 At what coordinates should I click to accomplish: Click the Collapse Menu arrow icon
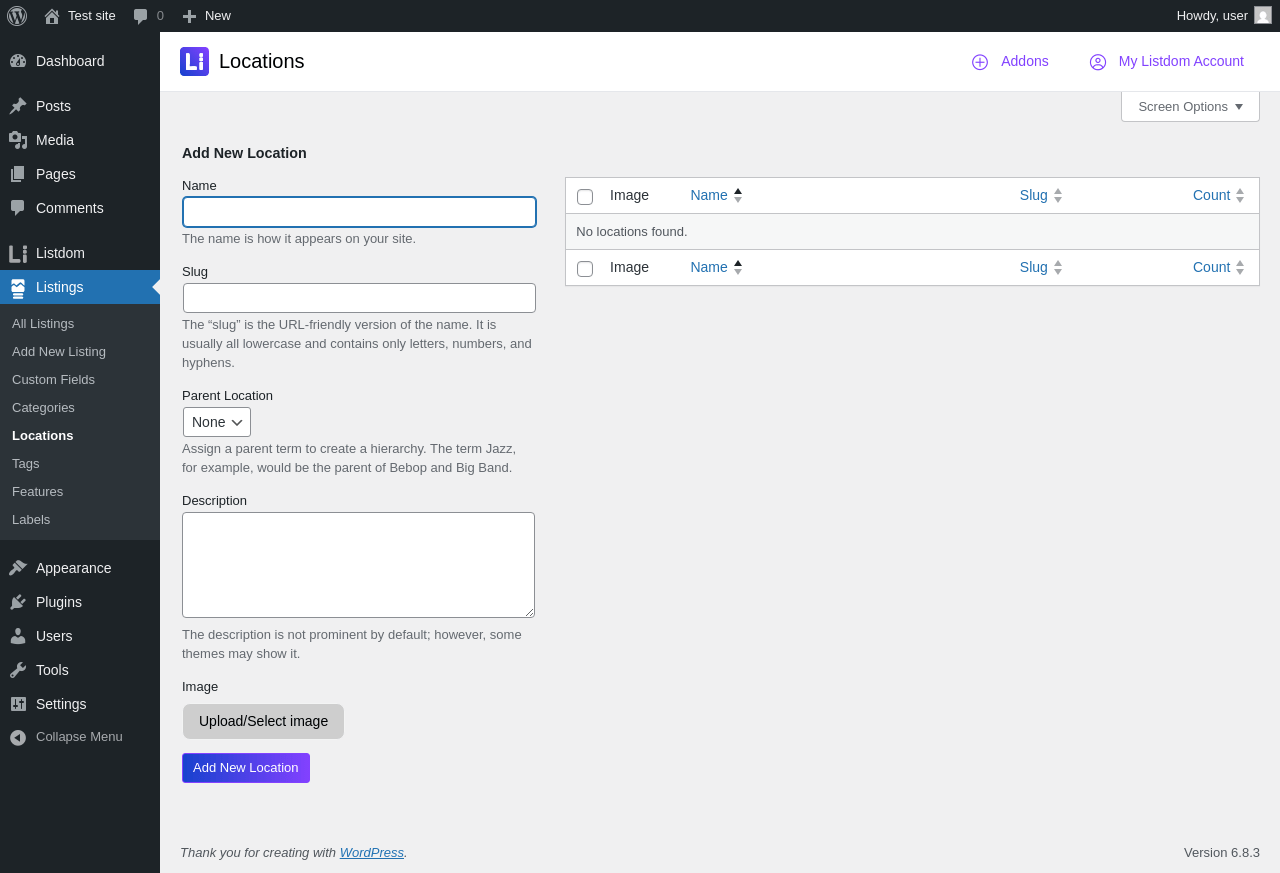[18, 737]
